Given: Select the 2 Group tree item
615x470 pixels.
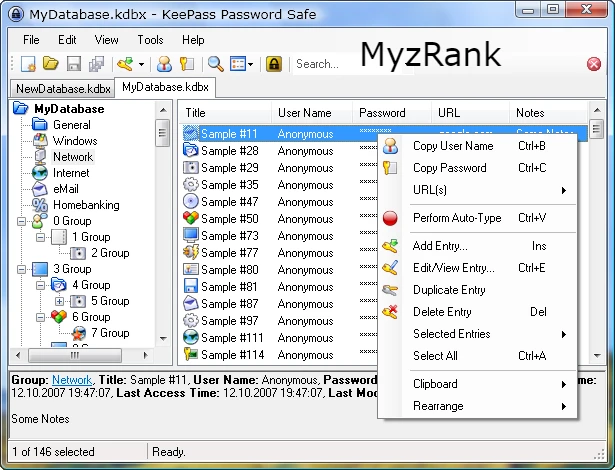Looking at the screenshot, I should (x=110, y=253).
